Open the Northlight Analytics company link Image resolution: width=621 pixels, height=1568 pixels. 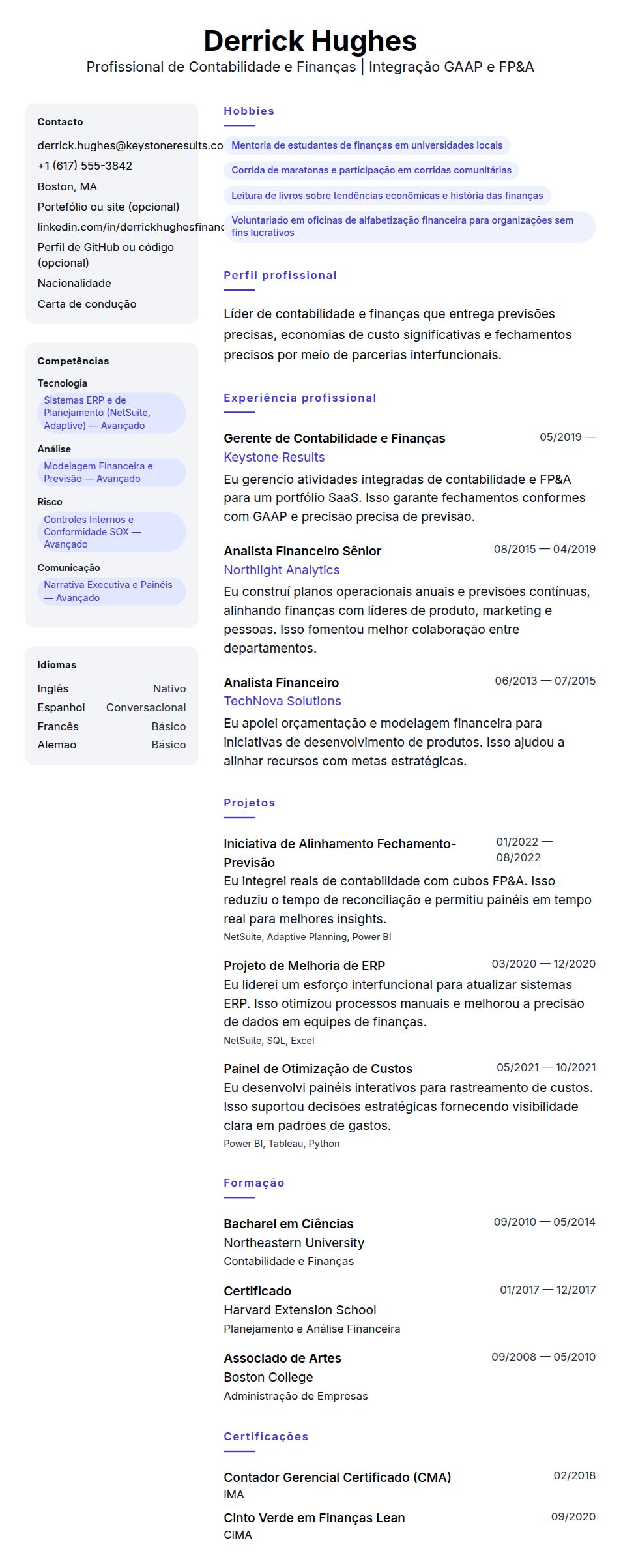[282, 570]
